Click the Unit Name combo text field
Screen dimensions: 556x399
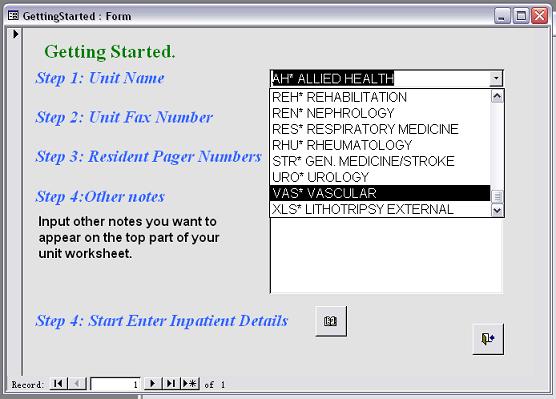(380, 78)
